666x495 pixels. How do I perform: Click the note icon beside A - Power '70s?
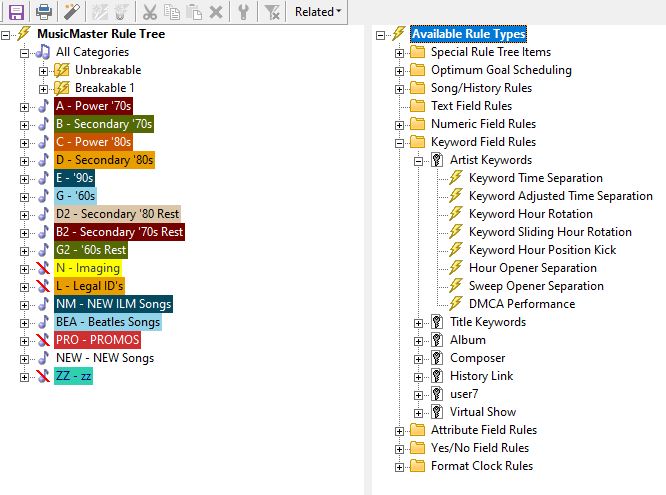tap(43, 106)
